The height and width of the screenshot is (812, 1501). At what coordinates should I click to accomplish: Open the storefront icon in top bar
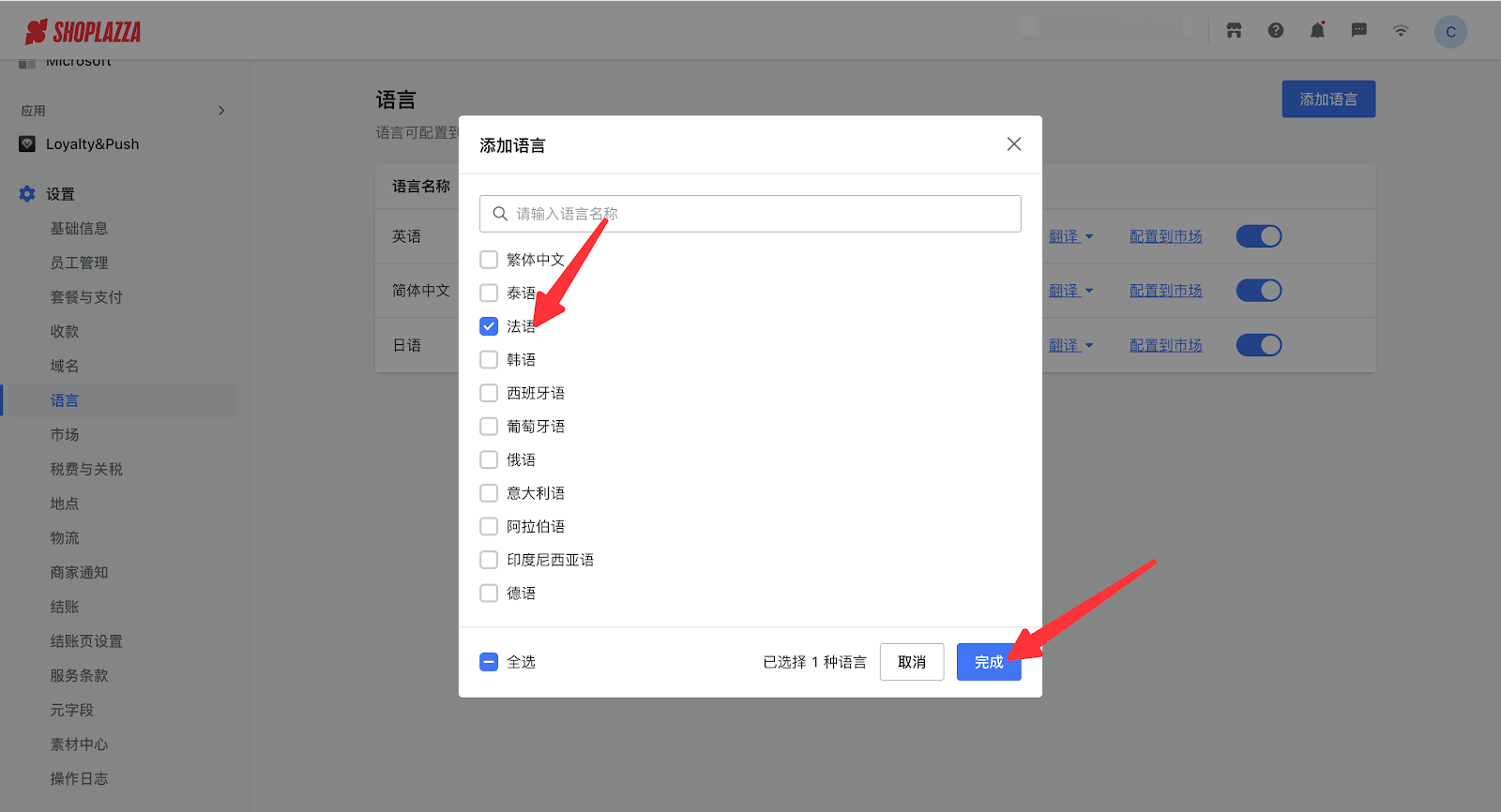pyautogui.click(x=1234, y=31)
